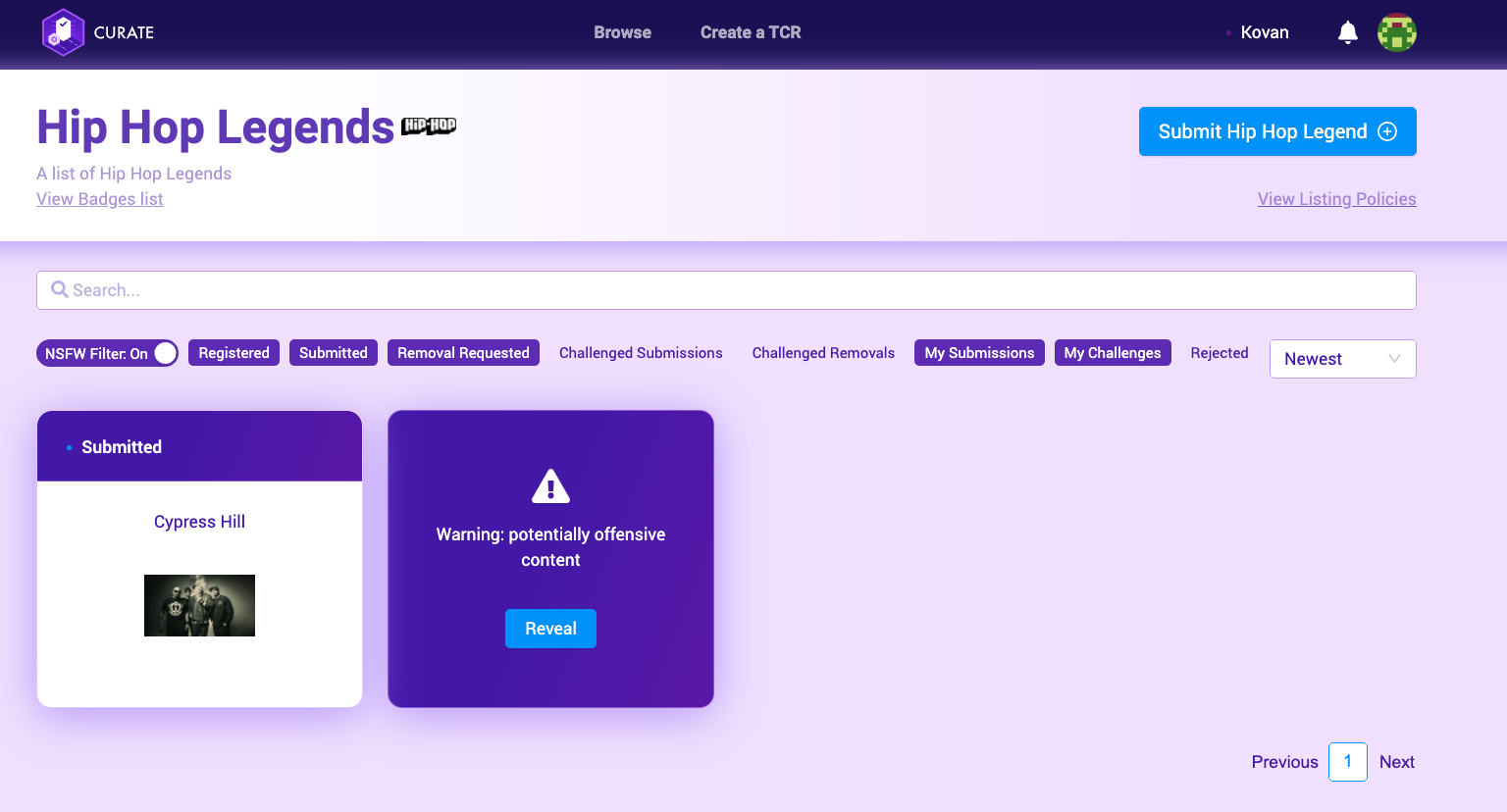Image resolution: width=1507 pixels, height=812 pixels.
Task: Click the warning text on hidden card
Action: click(550, 547)
